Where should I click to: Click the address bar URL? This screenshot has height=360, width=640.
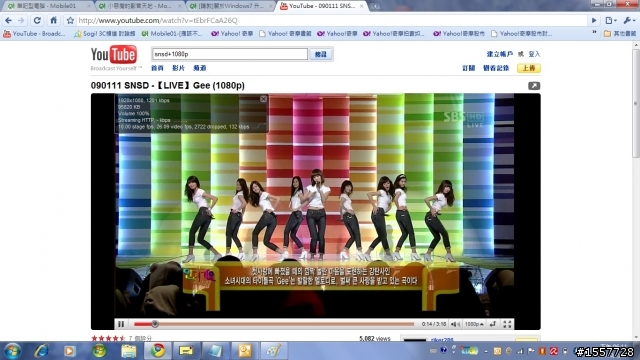pyautogui.click(x=158, y=20)
